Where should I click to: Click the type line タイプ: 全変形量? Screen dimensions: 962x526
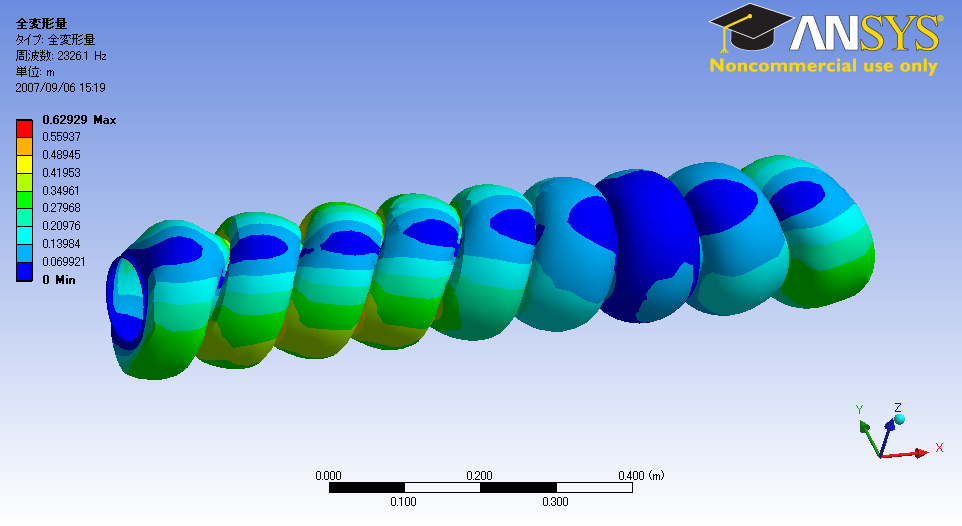55,40
